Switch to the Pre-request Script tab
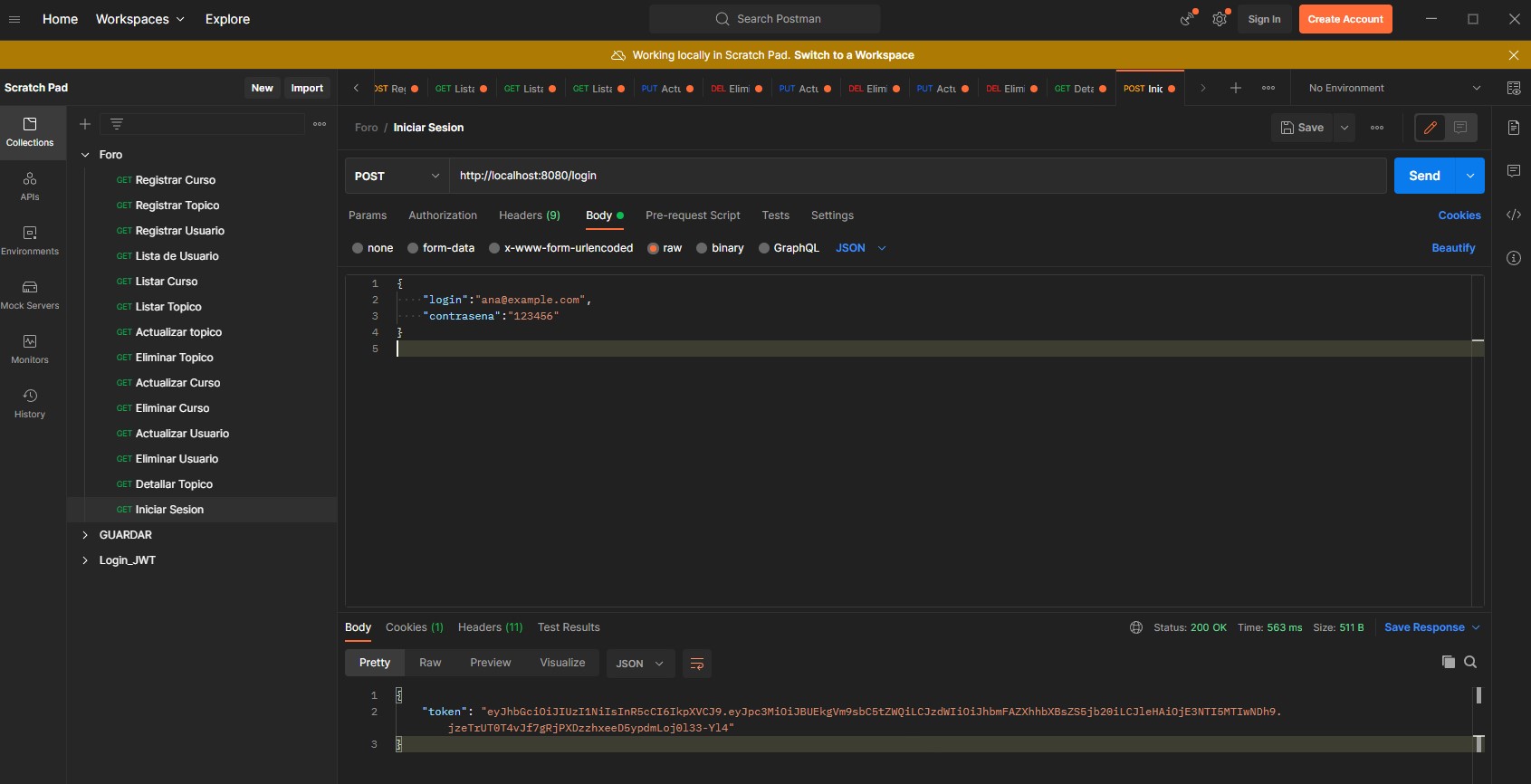Image resolution: width=1531 pixels, height=784 pixels. (693, 215)
